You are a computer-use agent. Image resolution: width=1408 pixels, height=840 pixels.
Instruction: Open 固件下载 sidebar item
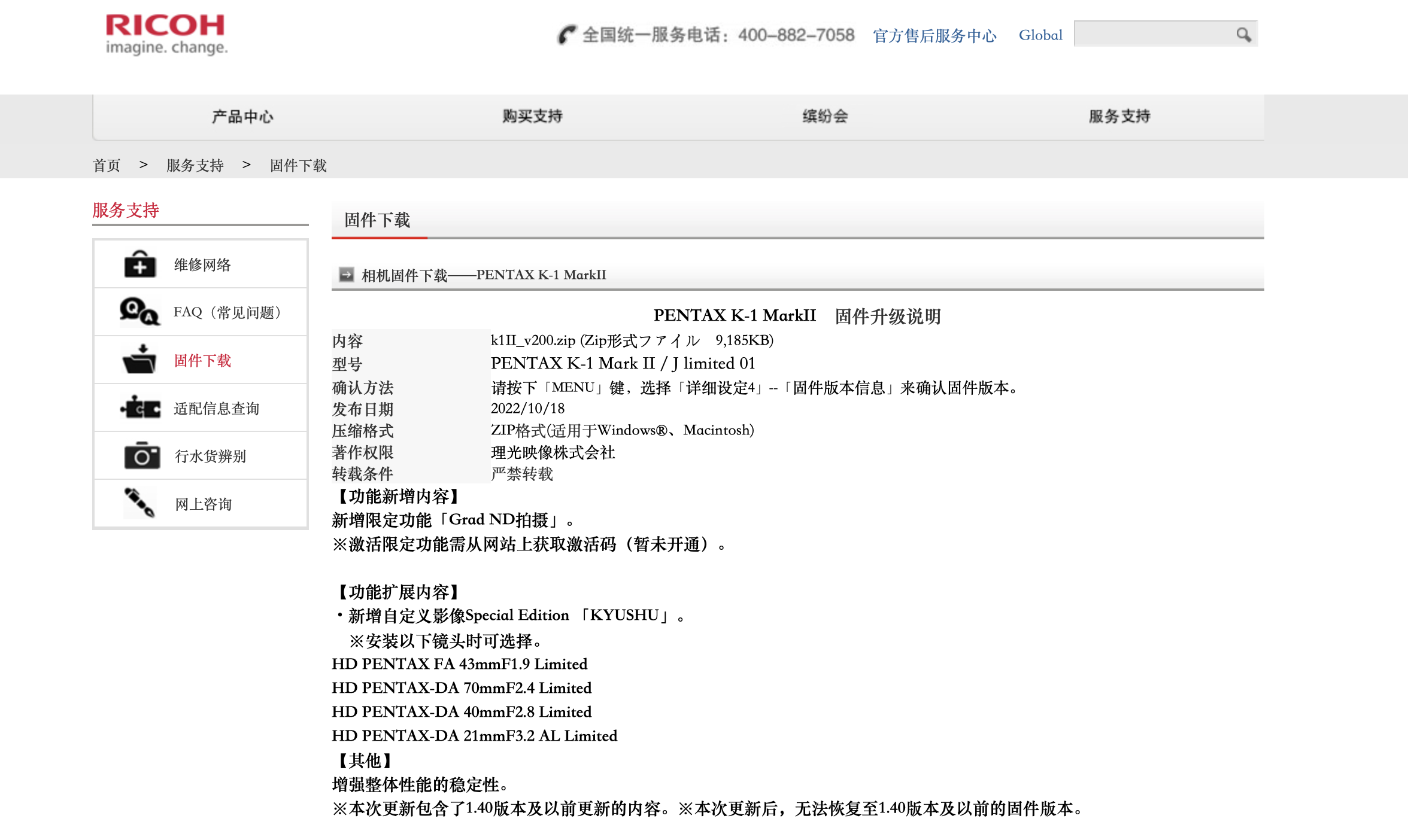201,360
